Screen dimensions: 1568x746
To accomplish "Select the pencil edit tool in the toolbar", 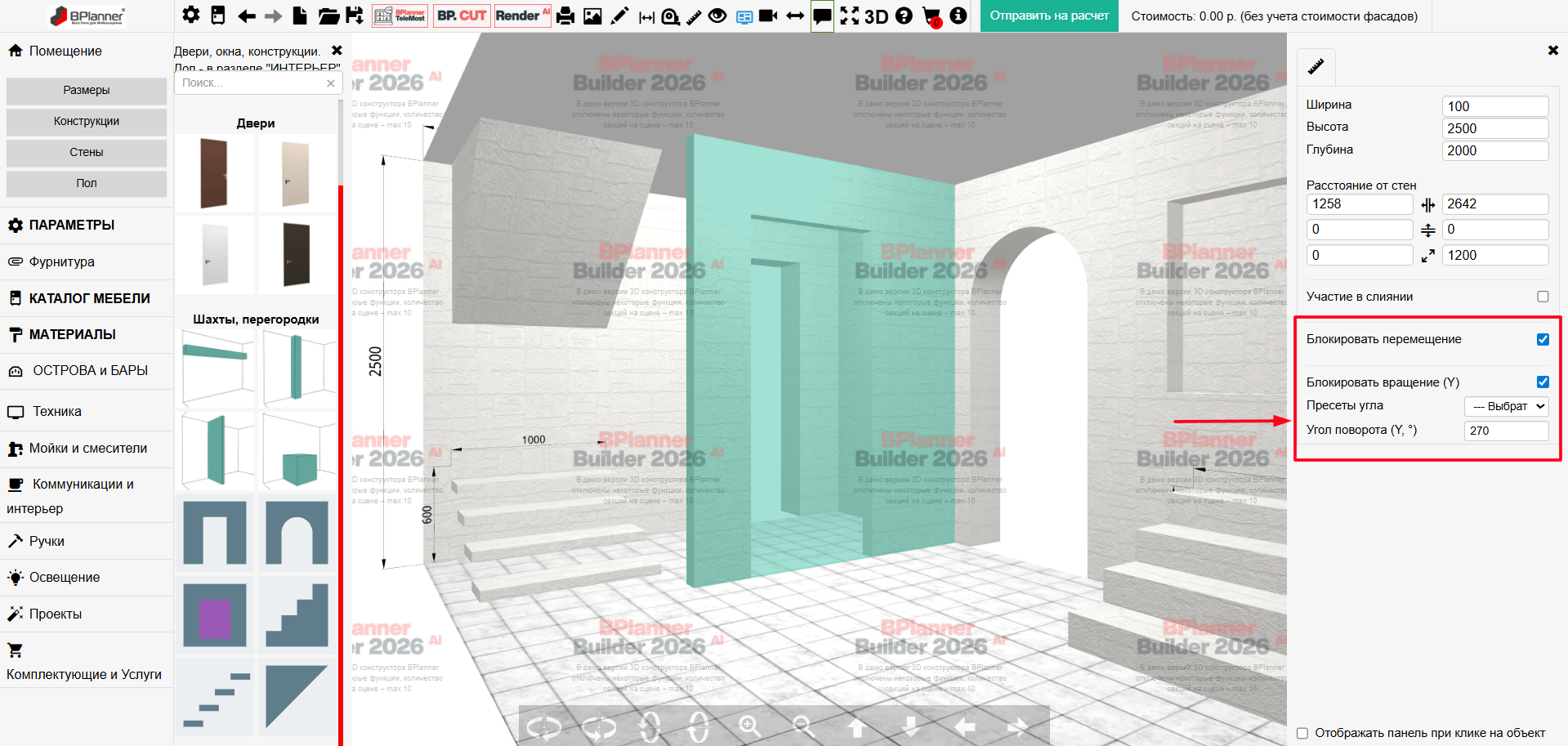I will point(619,16).
